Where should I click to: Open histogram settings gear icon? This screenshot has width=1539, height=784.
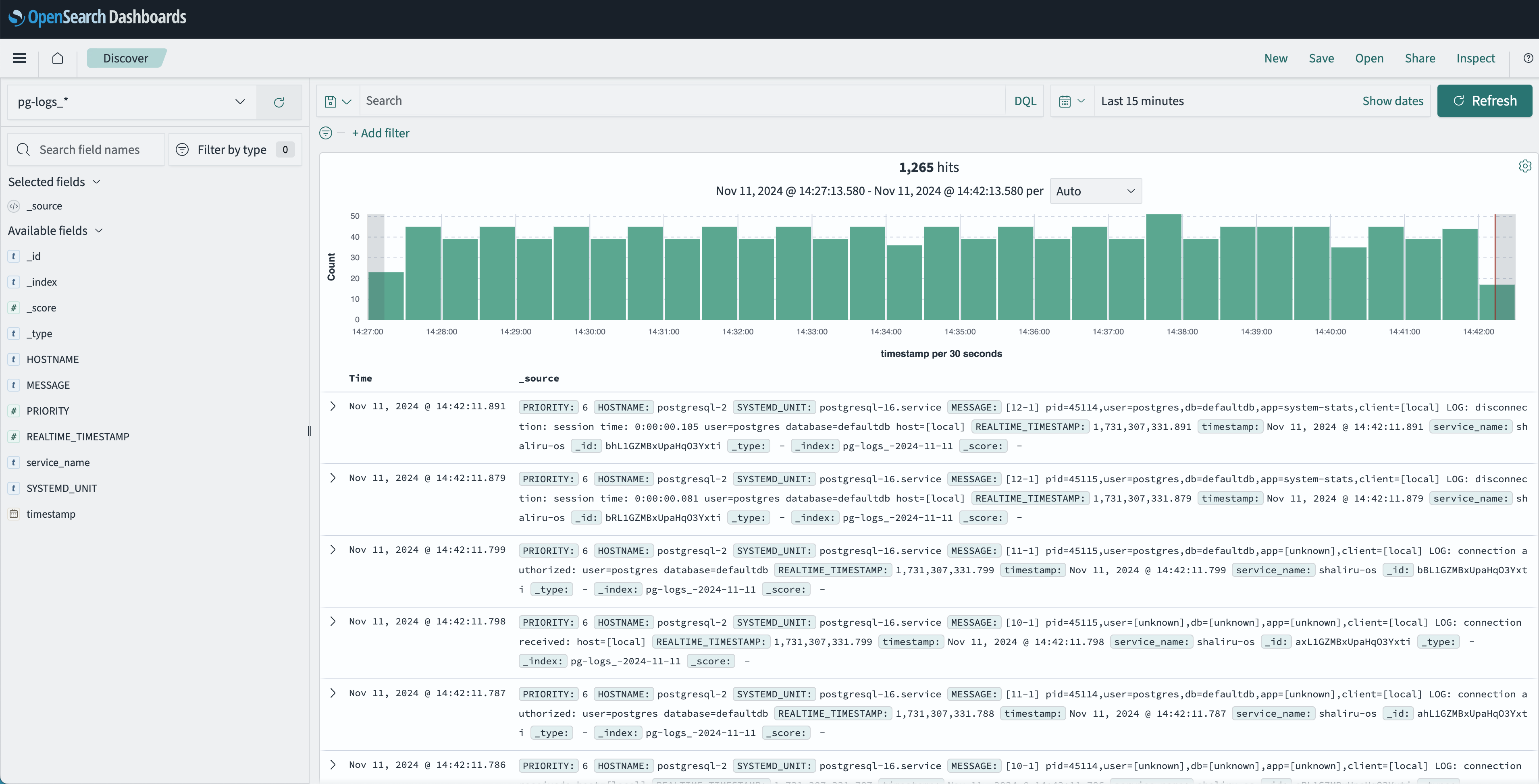point(1524,166)
